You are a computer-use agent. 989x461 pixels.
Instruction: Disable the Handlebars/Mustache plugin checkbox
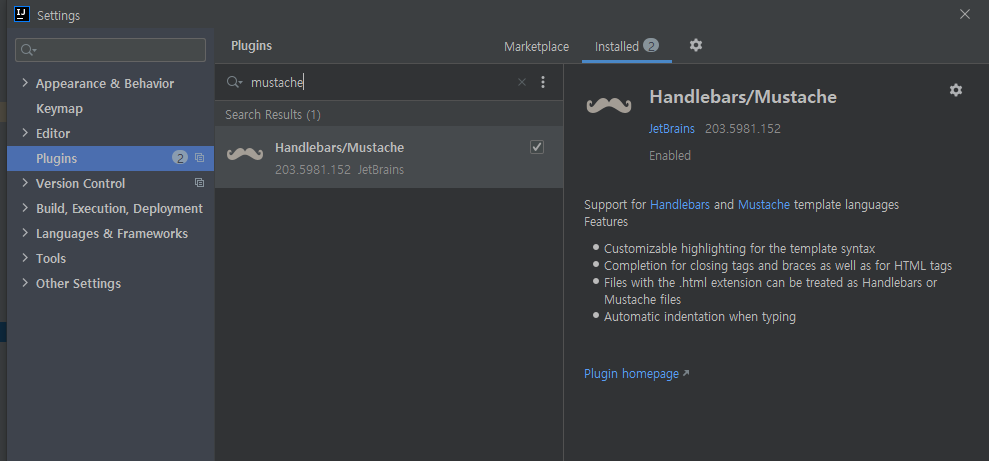coord(537,147)
